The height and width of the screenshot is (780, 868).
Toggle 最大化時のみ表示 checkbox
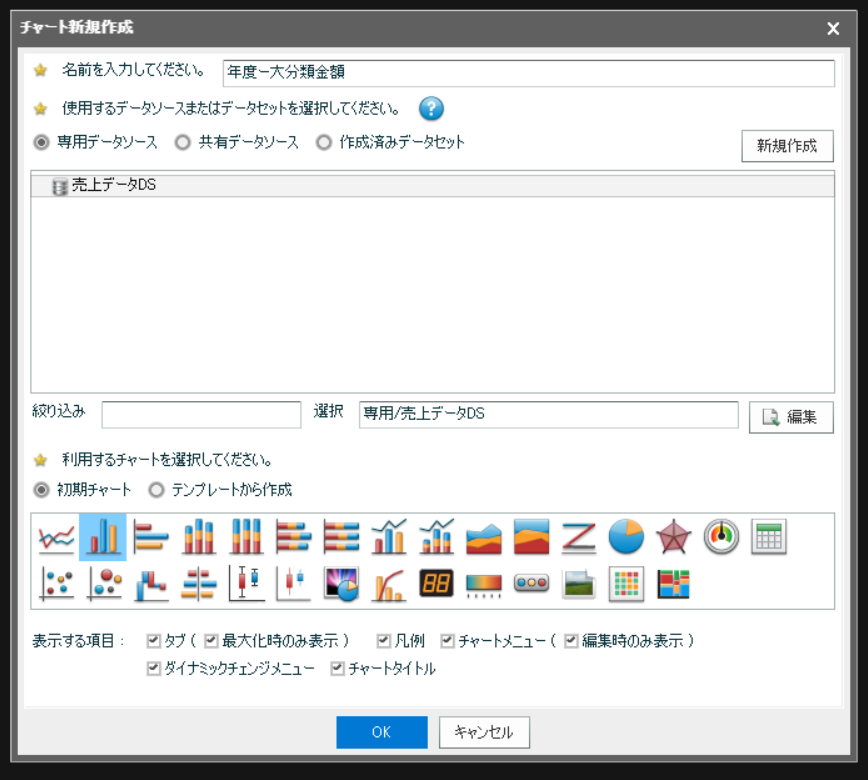211,641
